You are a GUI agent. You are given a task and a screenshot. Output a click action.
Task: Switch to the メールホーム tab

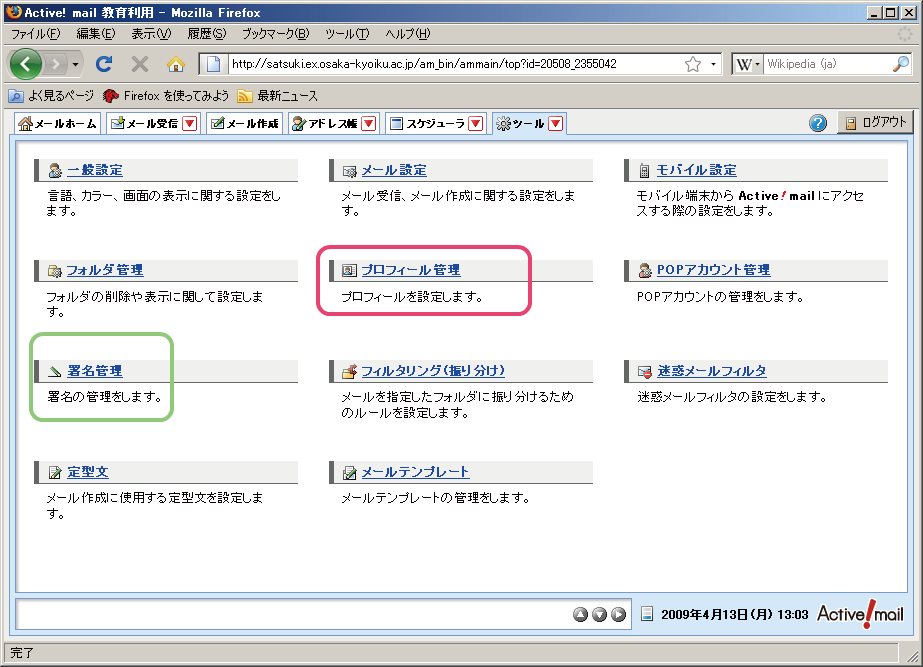58,124
